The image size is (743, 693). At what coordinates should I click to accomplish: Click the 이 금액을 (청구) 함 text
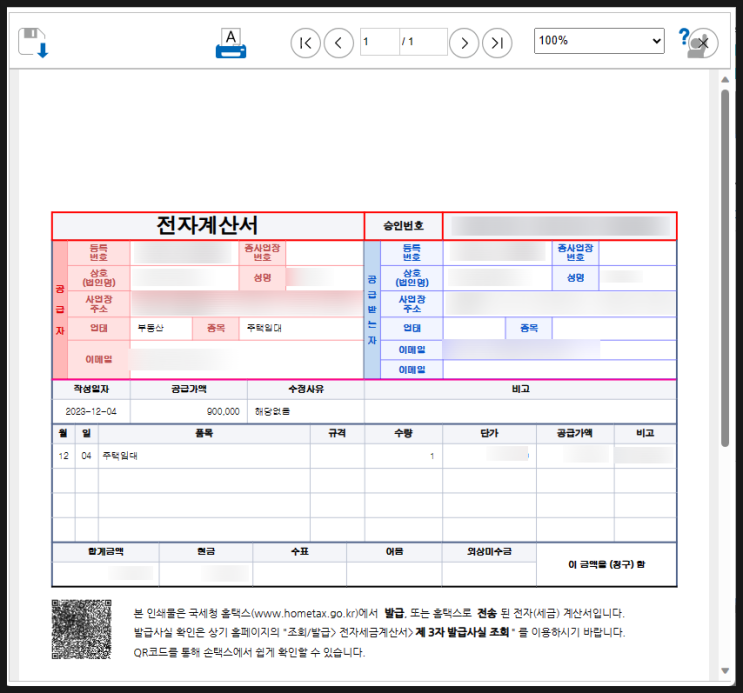click(x=607, y=565)
